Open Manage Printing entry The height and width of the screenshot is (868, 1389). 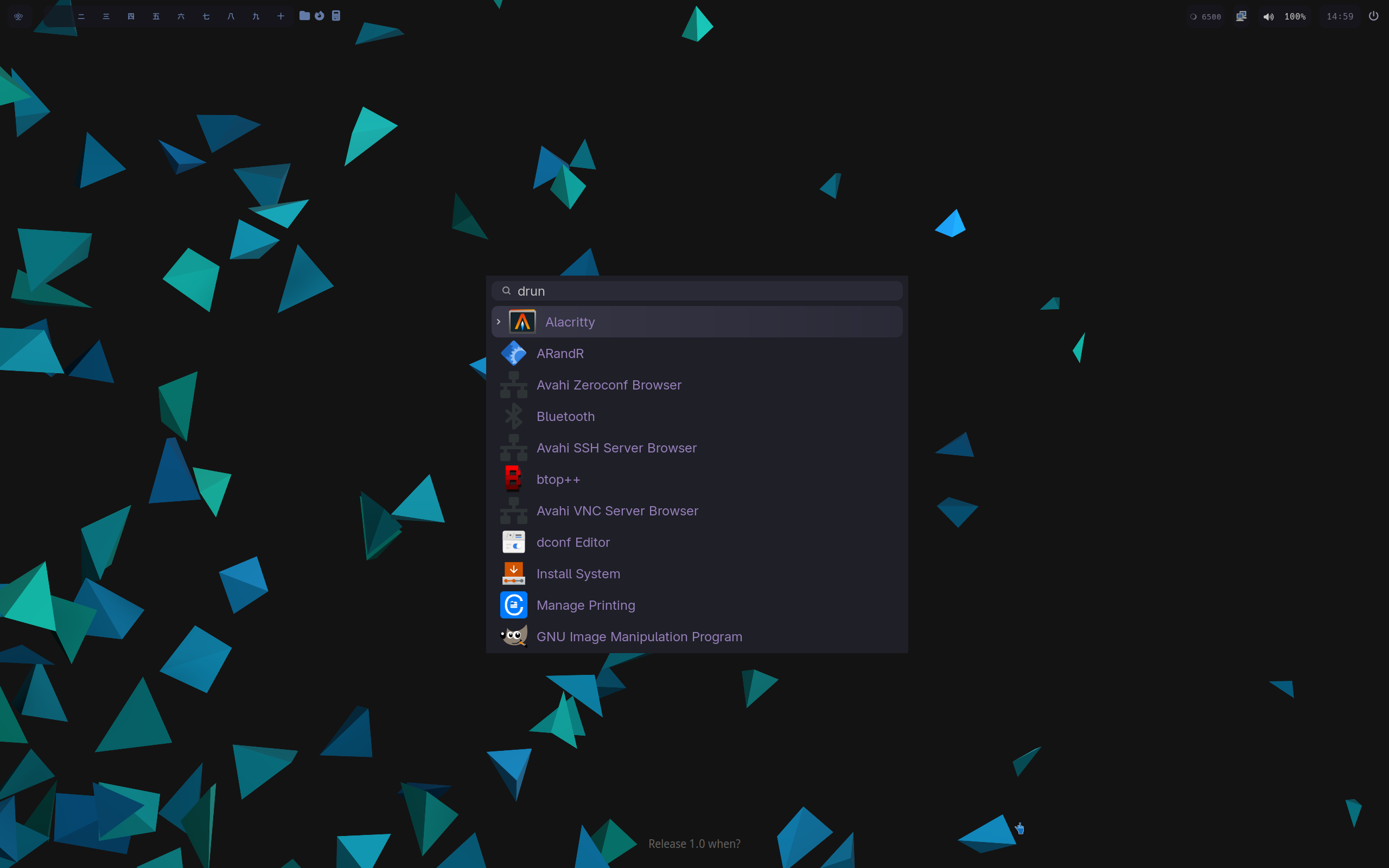point(697,605)
